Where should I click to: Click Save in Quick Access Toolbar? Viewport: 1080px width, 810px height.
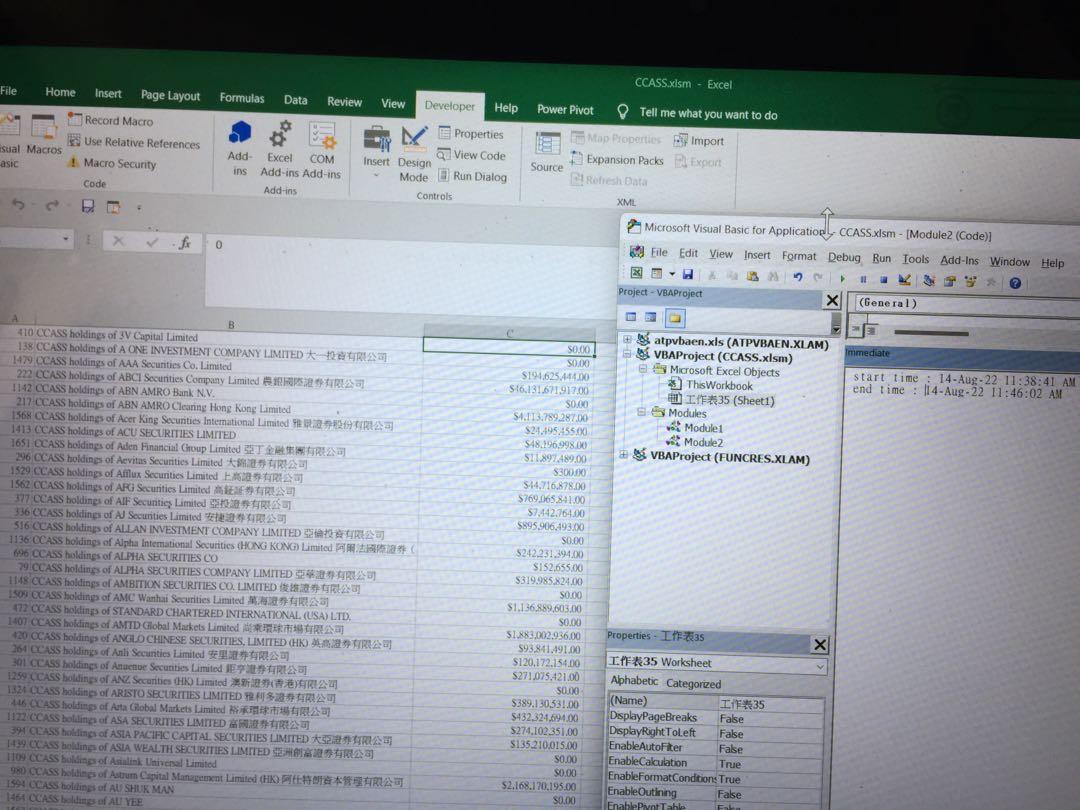[87, 206]
